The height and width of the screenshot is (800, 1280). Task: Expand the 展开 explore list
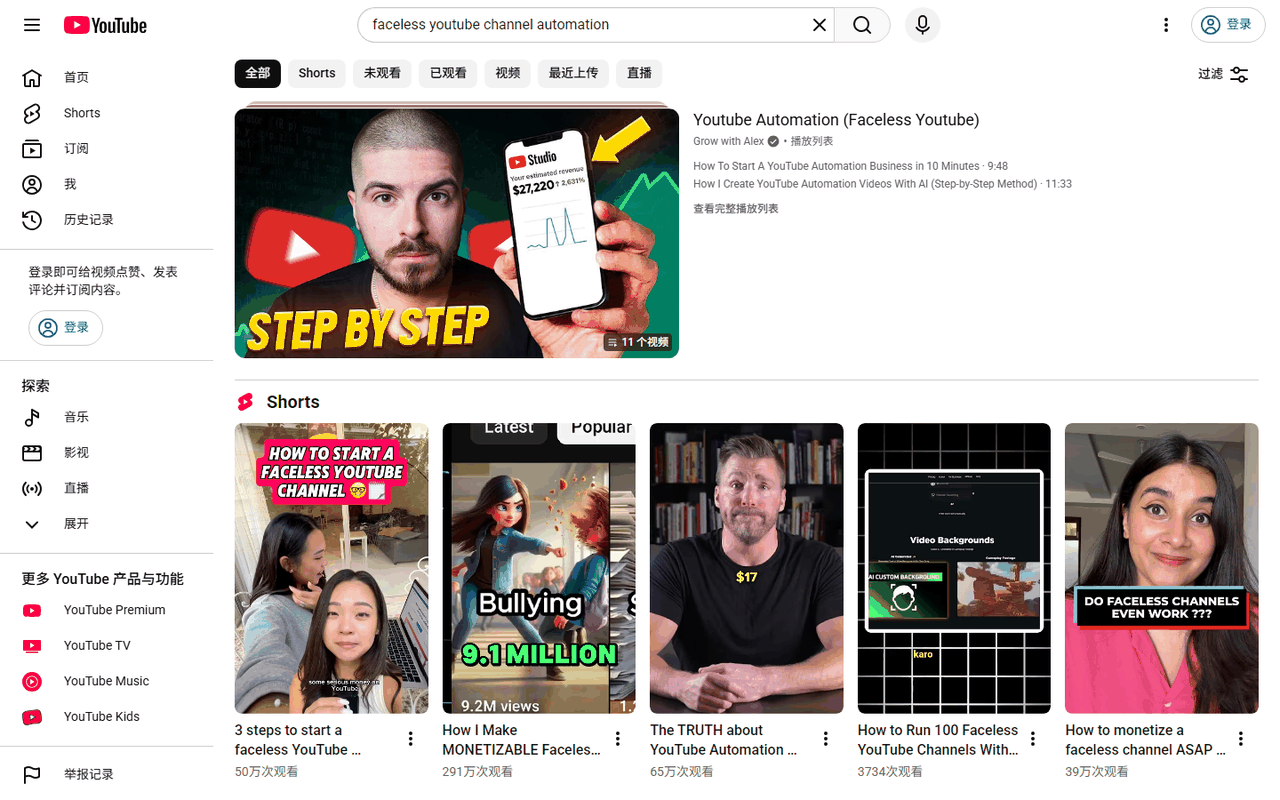tap(107, 523)
